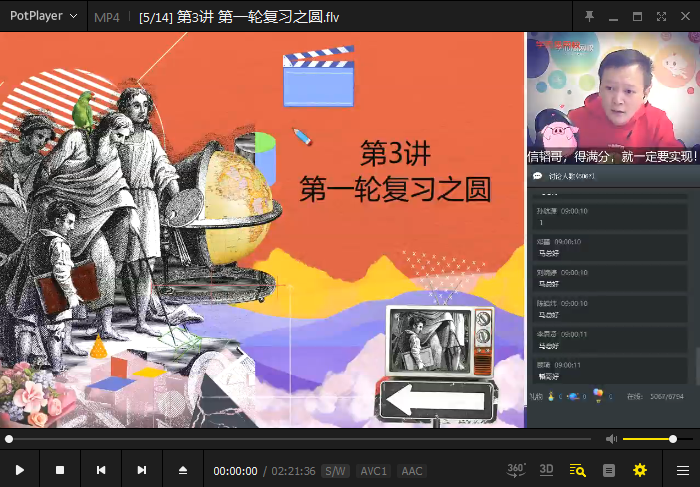
Task: Open the chapter/bookmark list icon
Action: point(608,470)
